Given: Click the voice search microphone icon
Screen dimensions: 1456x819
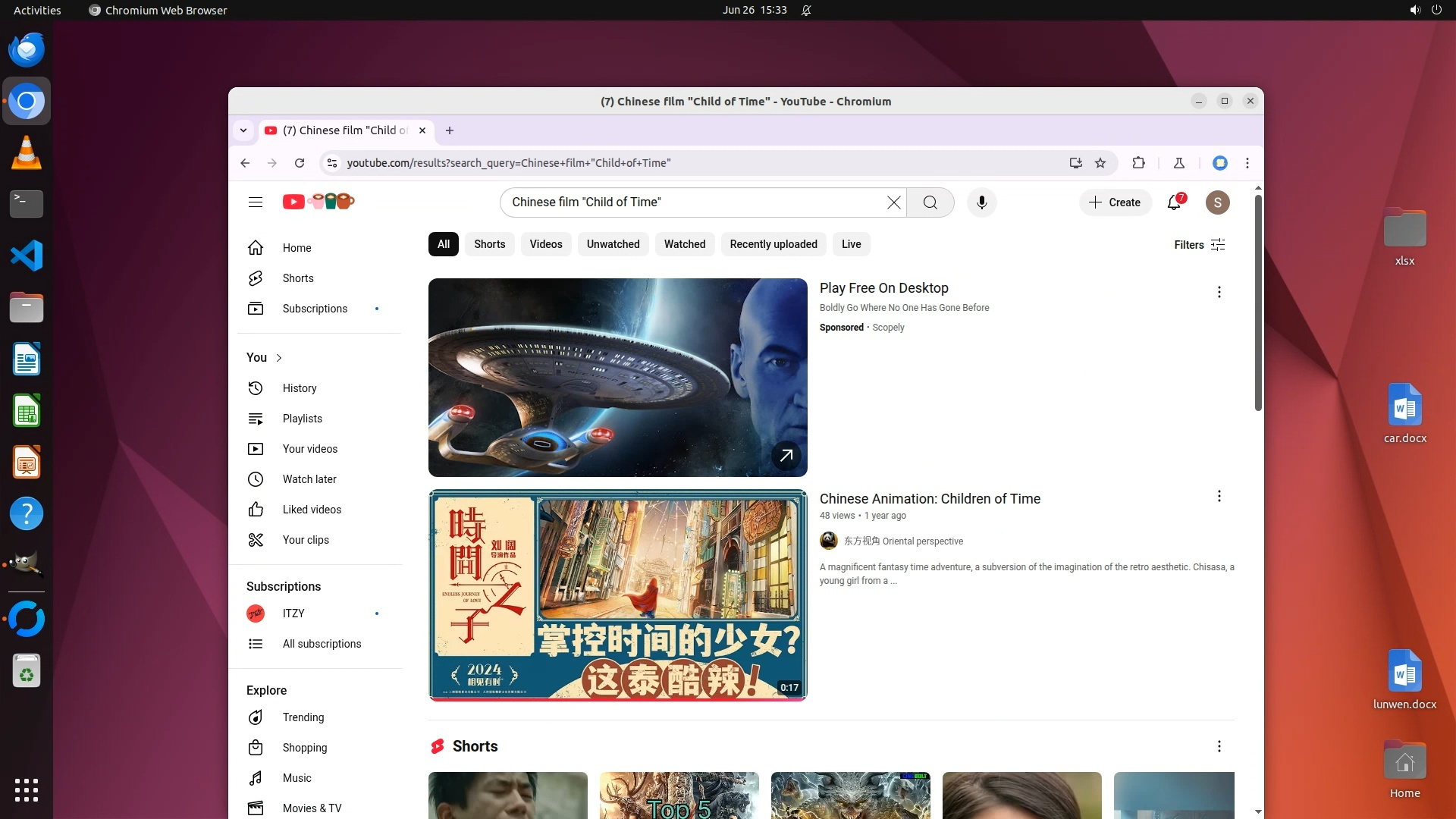Looking at the screenshot, I should click(x=981, y=202).
